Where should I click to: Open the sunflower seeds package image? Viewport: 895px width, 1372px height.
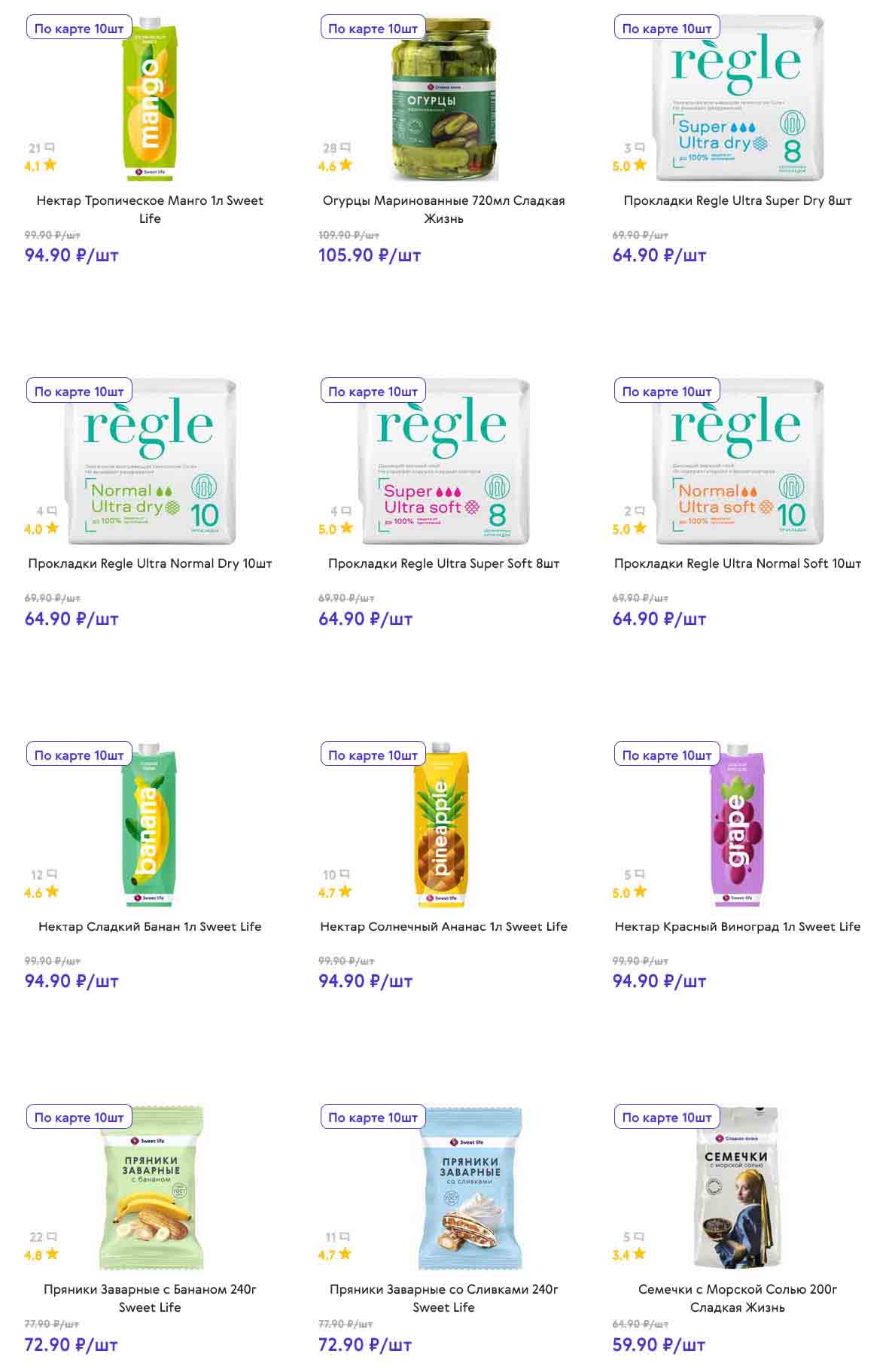pyautogui.click(x=737, y=1188)
